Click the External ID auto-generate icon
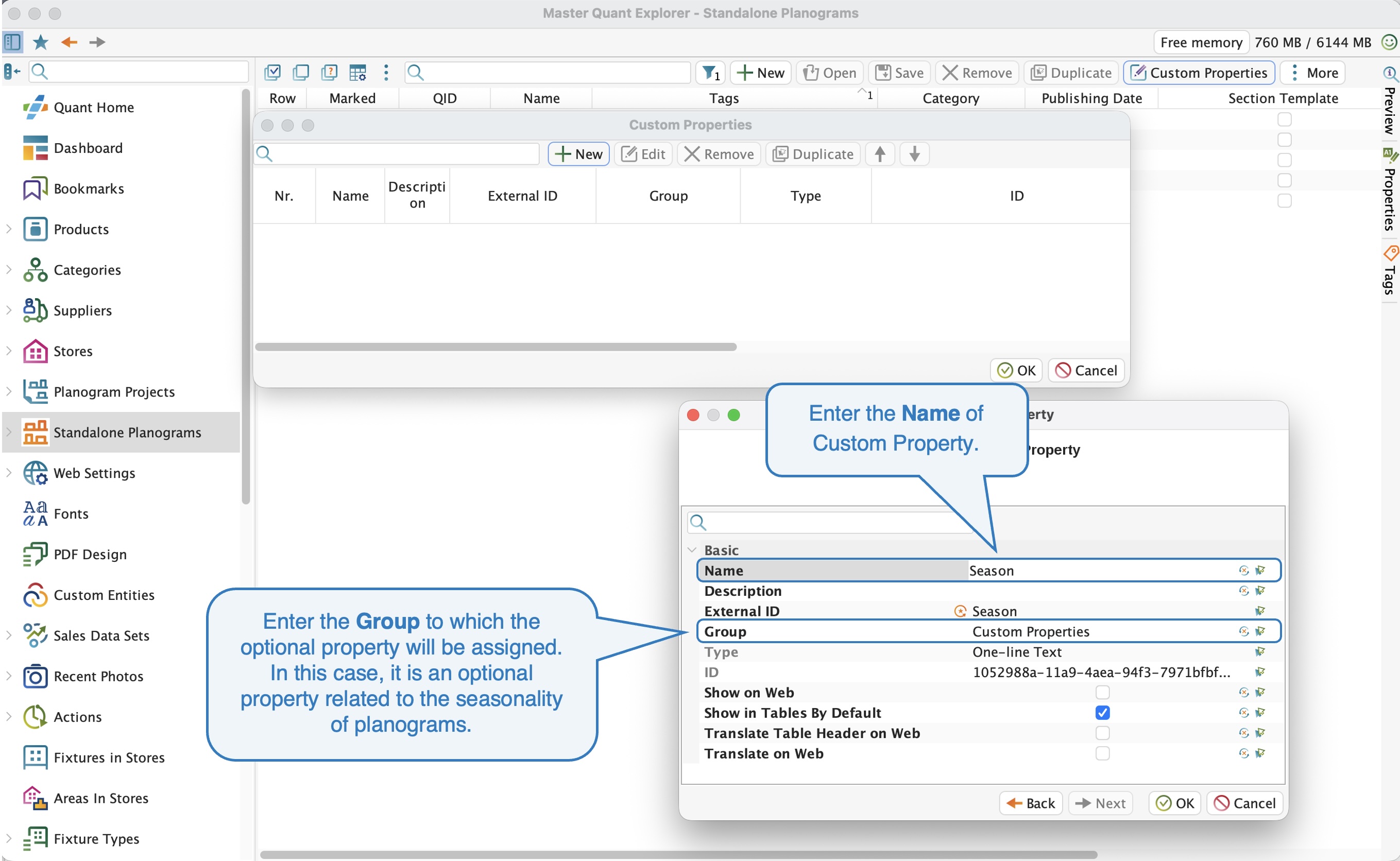 [x=960, y=611]
